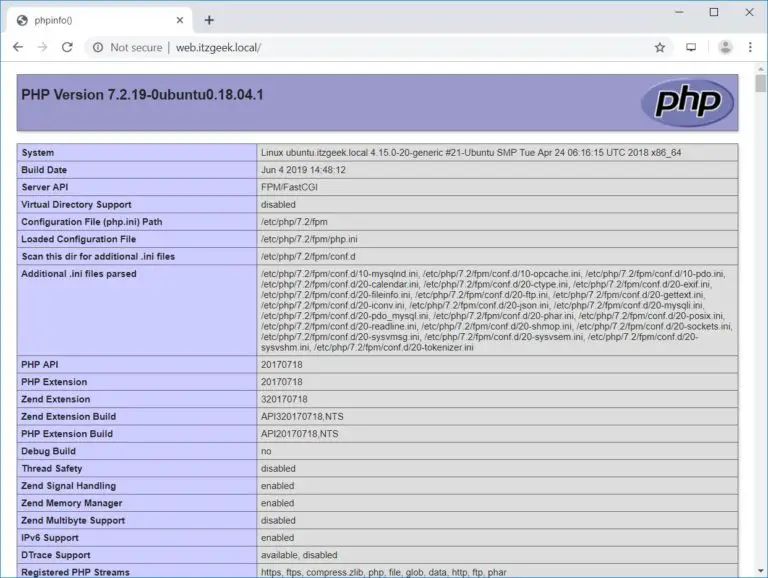Open the Not secure site info icon
The width and height of the screenshot is (768, 578).
coord(97,47)
